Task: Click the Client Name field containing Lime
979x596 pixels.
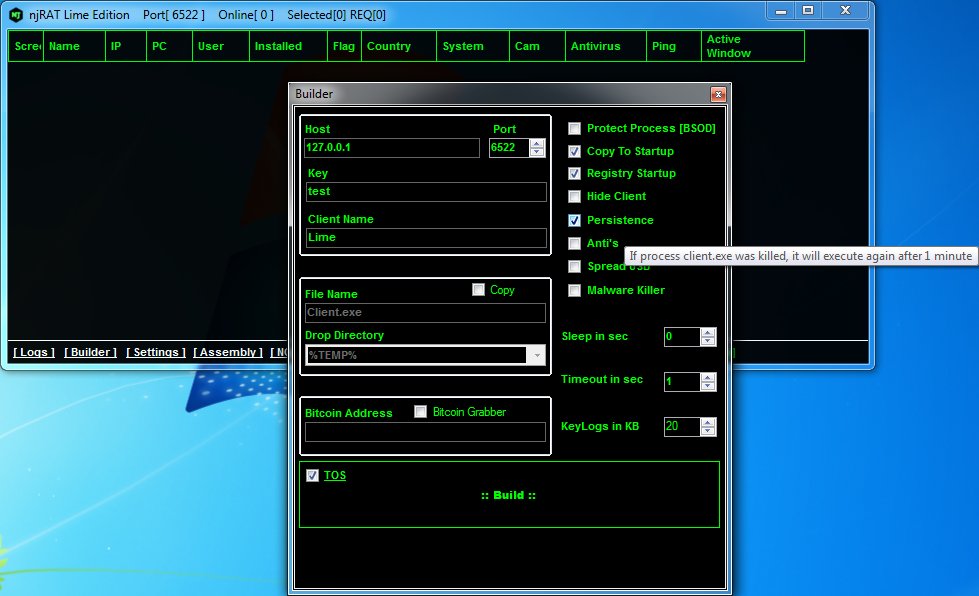Action: point(426,238)
